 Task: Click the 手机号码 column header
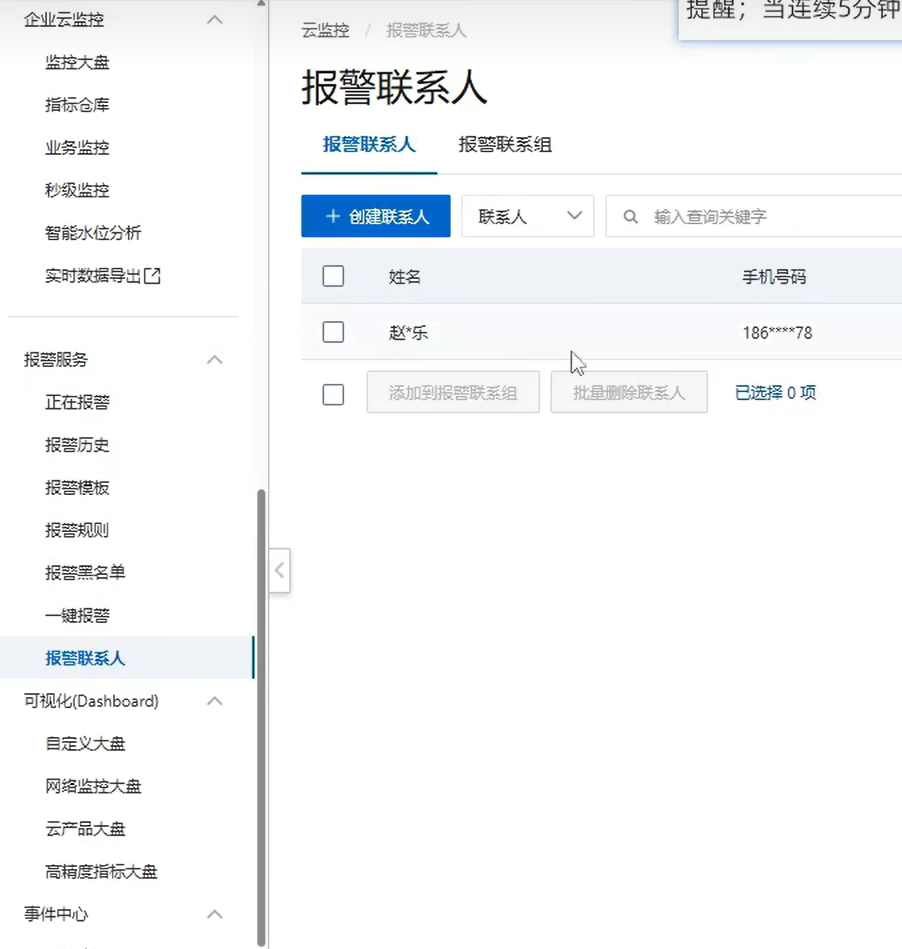pos(774,277)
